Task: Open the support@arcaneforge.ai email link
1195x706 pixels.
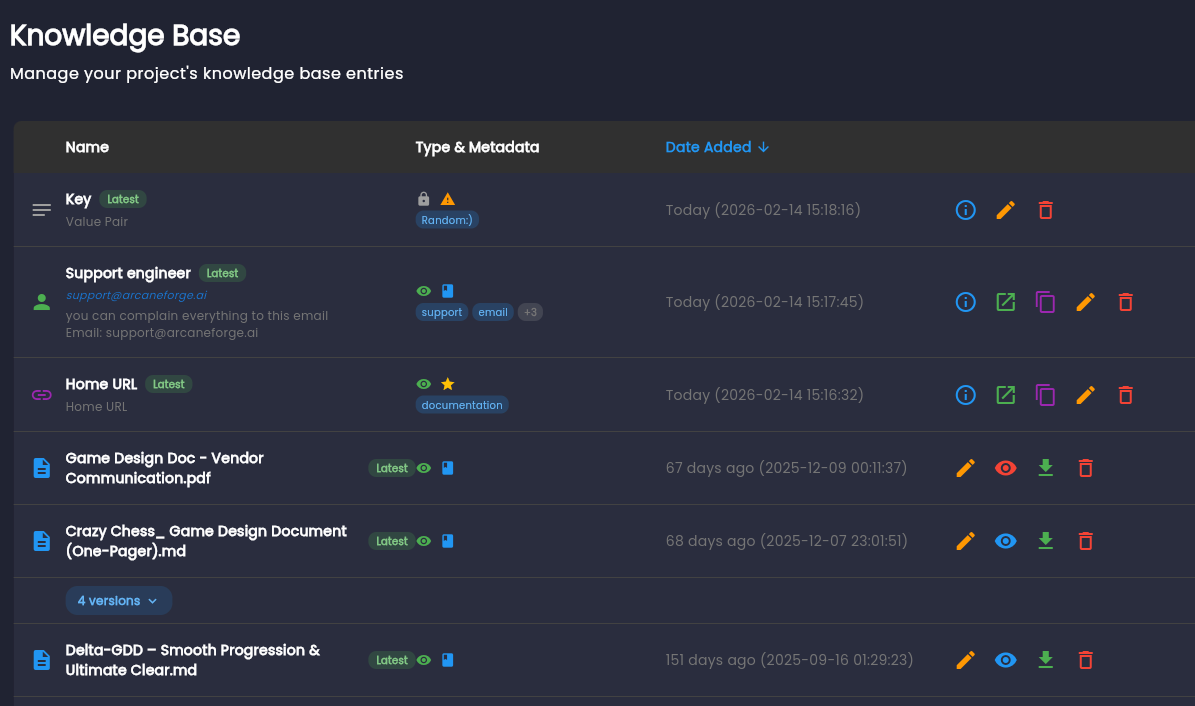Action: 135,295
